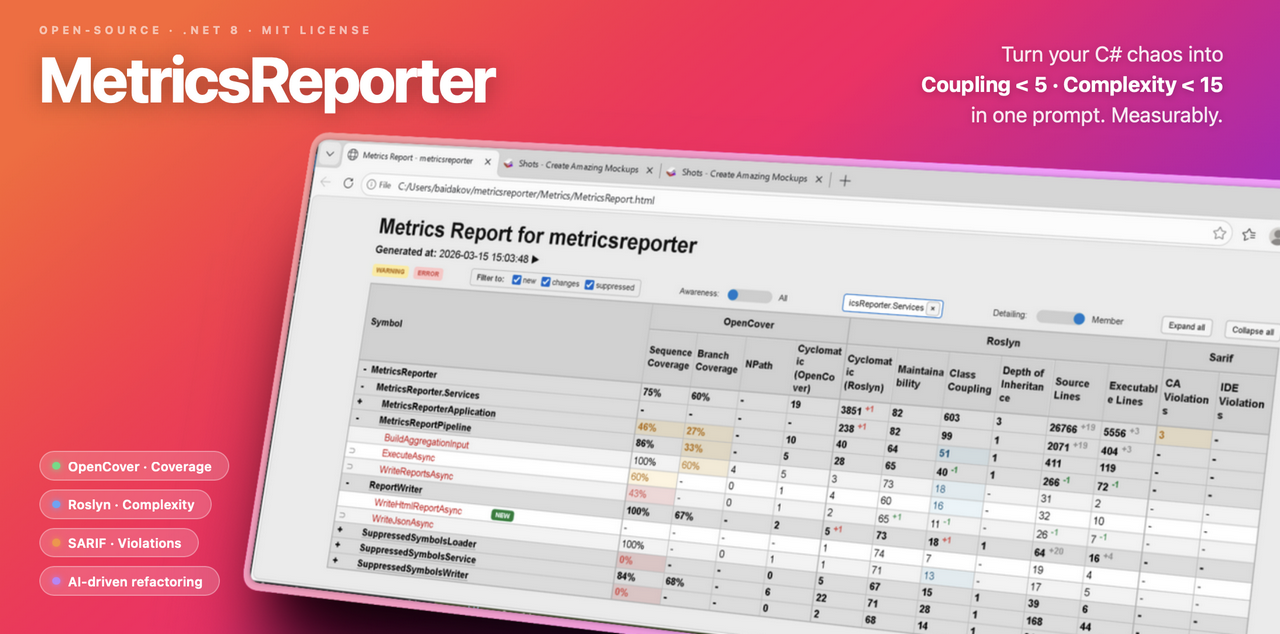Click the red ERROR badge
Viewport: 1280px width, 634px height.
click(428, 274)
